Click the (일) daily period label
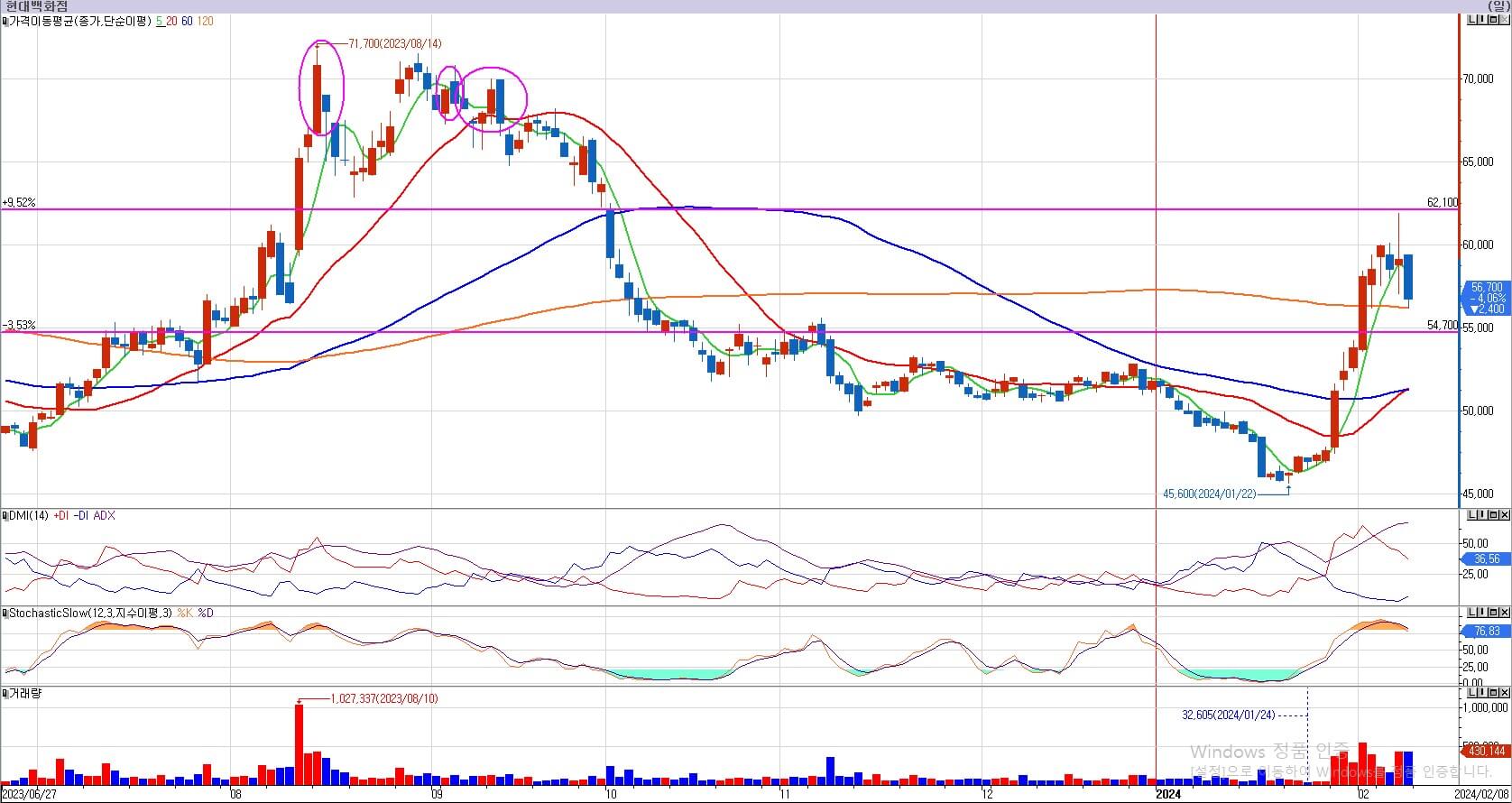The image size is (1512, 803). click(1498, 6)
